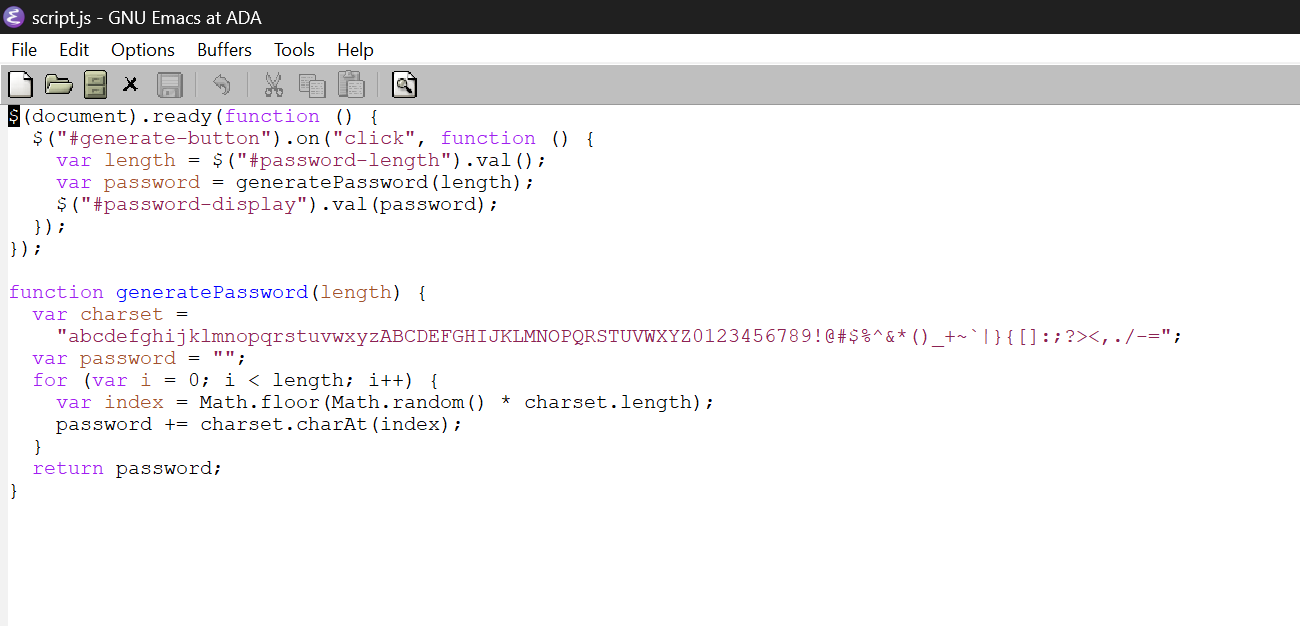Open the Options menu
1300x626 pixels.
click(142, 49)
